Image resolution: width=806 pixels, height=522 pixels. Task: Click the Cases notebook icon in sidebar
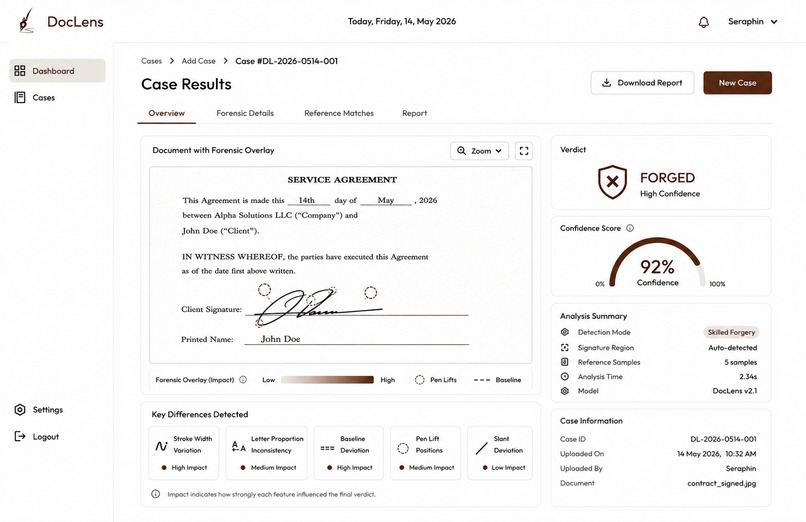20,97
